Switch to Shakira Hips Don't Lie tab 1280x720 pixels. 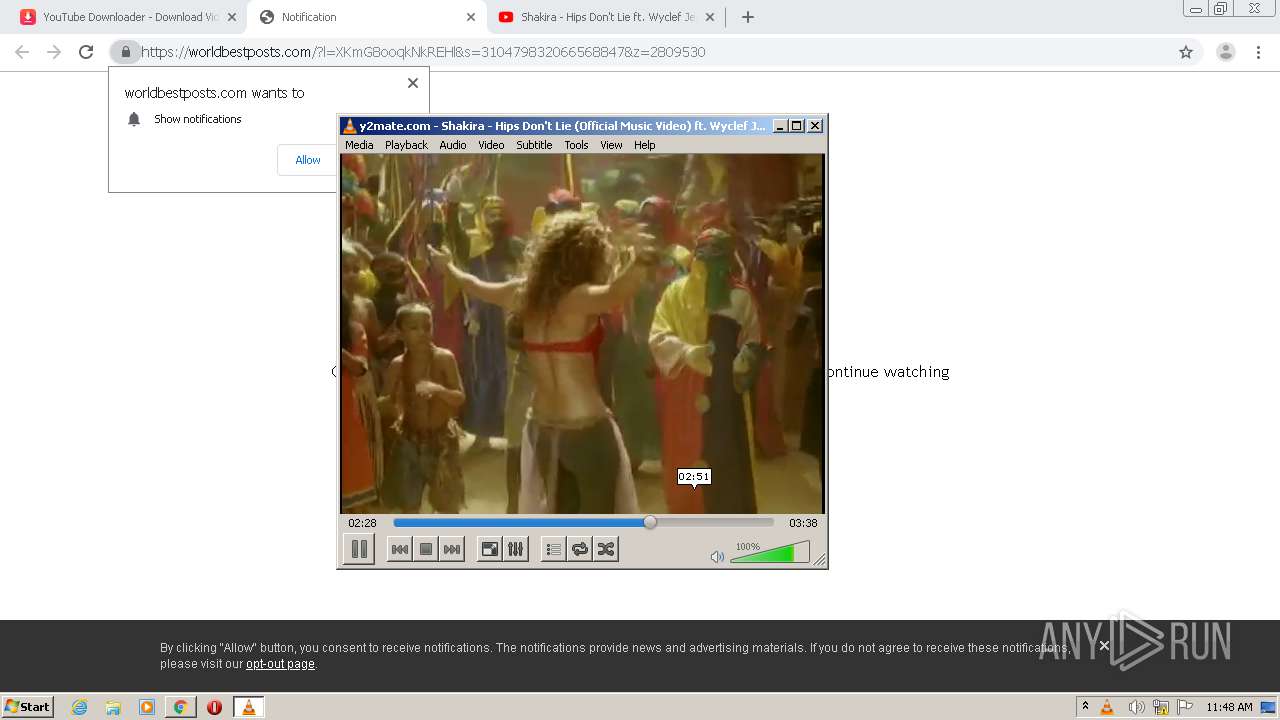pos(606,17)
